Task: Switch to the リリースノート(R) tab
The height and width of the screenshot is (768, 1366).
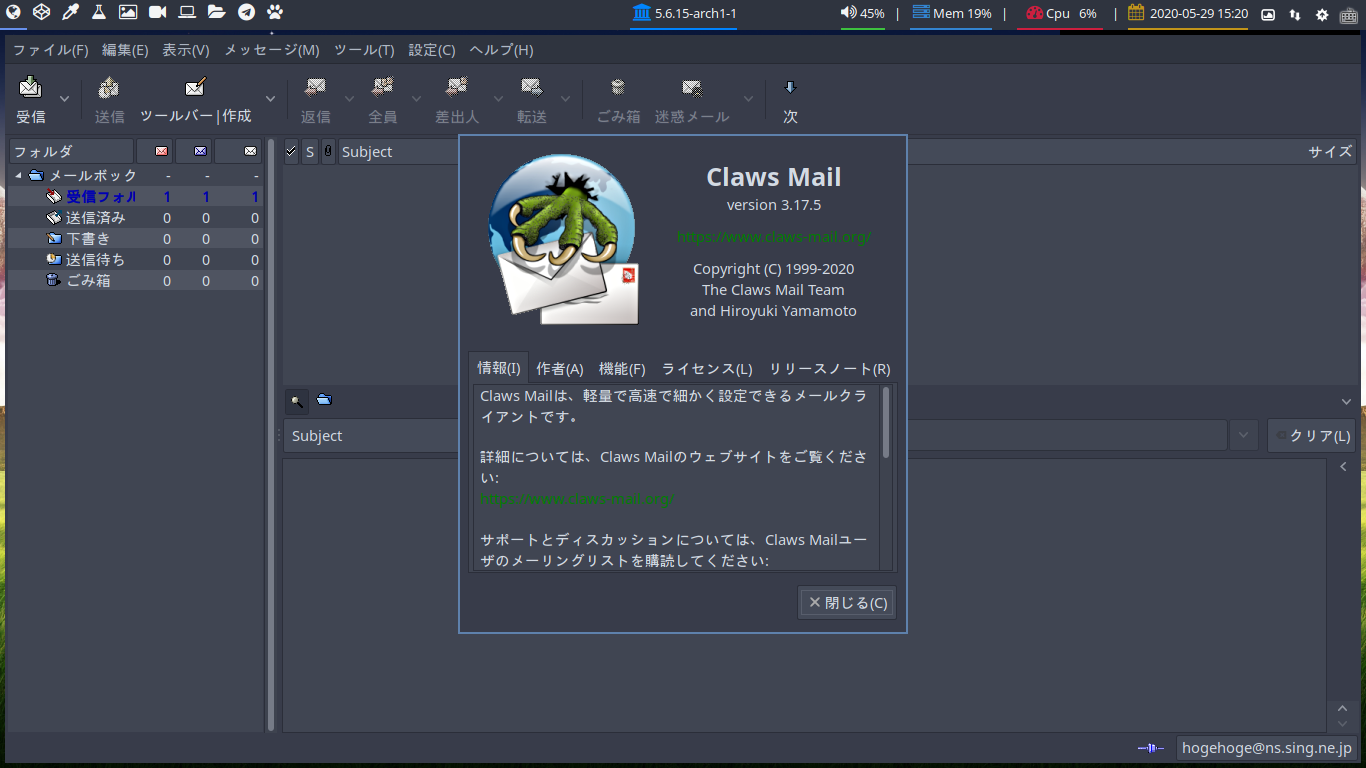Action: [x=829, y=369]
